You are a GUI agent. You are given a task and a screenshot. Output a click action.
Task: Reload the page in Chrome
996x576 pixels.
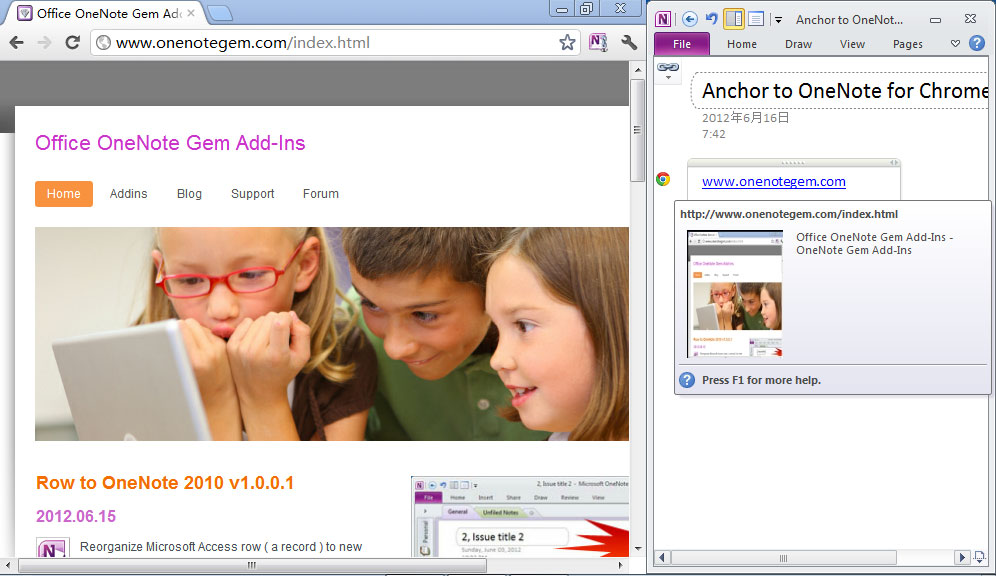[x=72, y=43]
